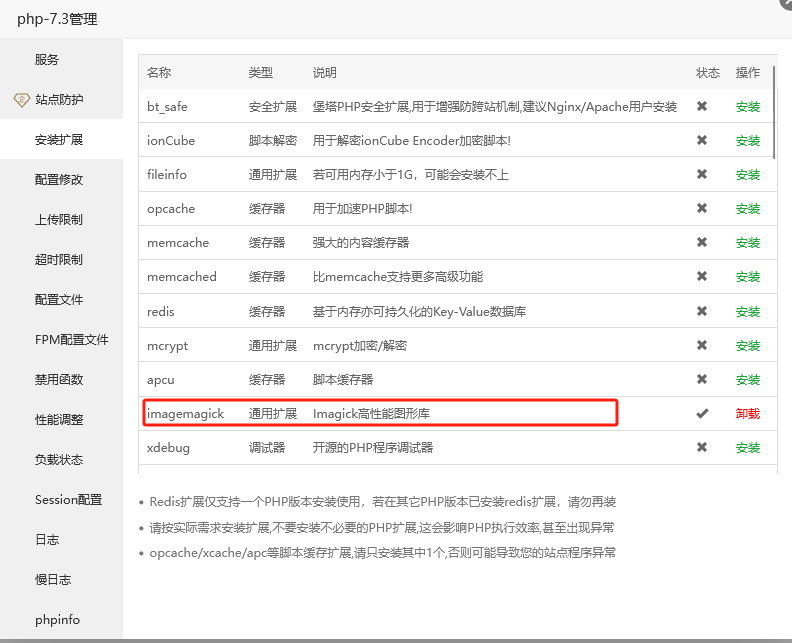792x643 pixels.
Task: Click the Imagick高性能图形库 description
Action: pyautogui.click(x=371, y=414)
